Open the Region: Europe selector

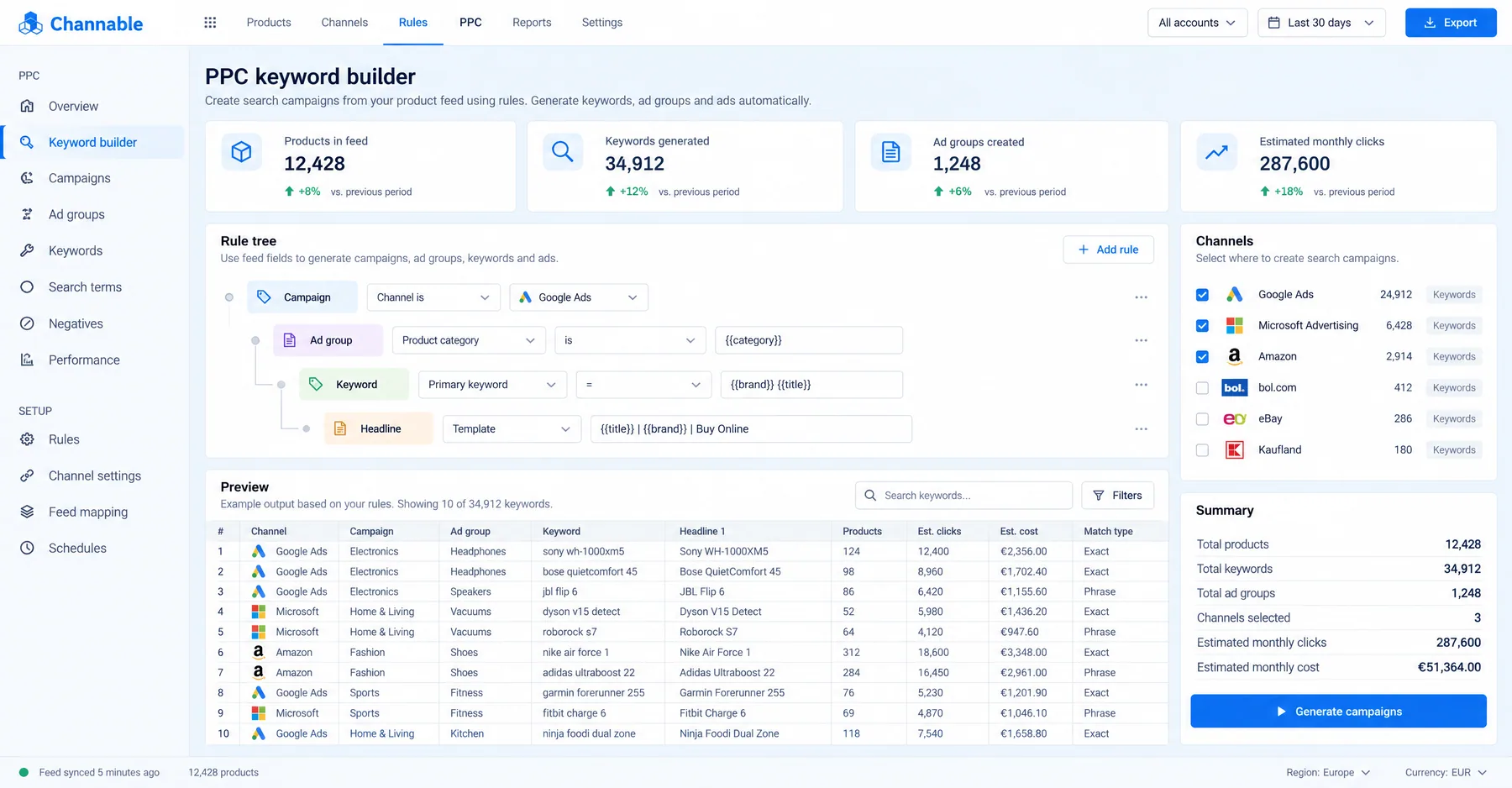tap(1328, 773)
